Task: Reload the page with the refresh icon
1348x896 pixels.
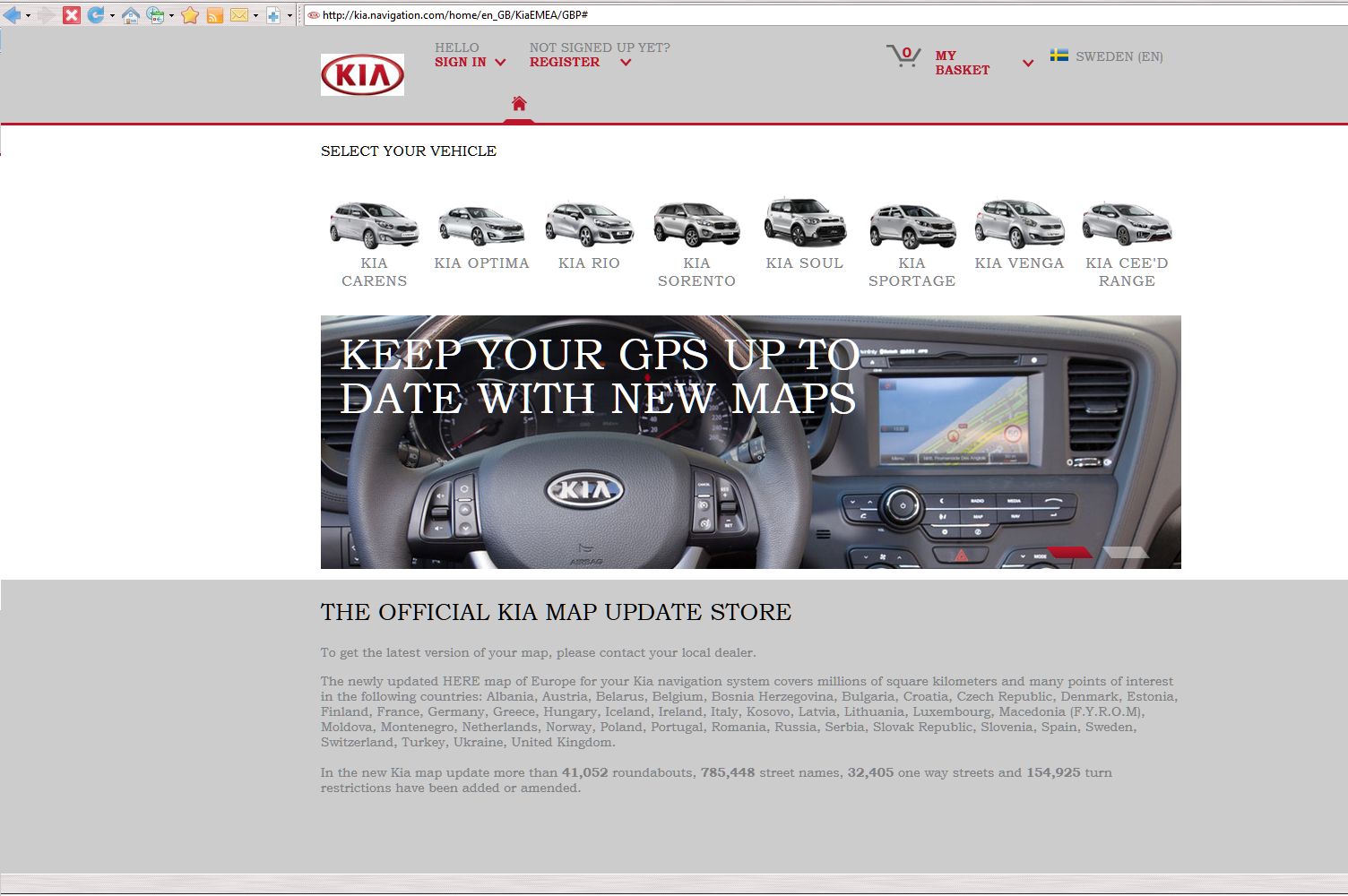Action: [95, 15]
